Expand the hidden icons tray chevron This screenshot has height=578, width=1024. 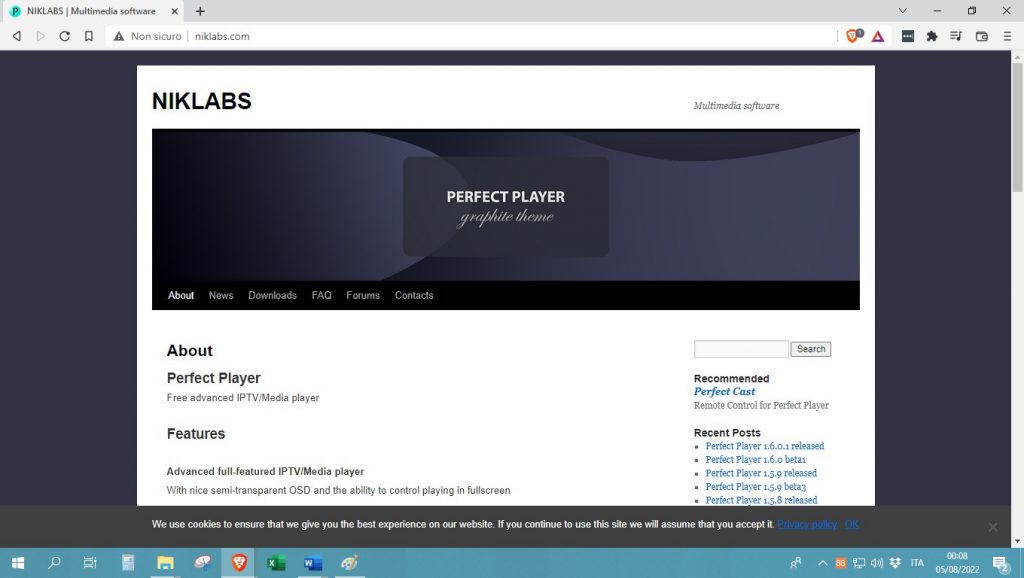coord(823,563)
